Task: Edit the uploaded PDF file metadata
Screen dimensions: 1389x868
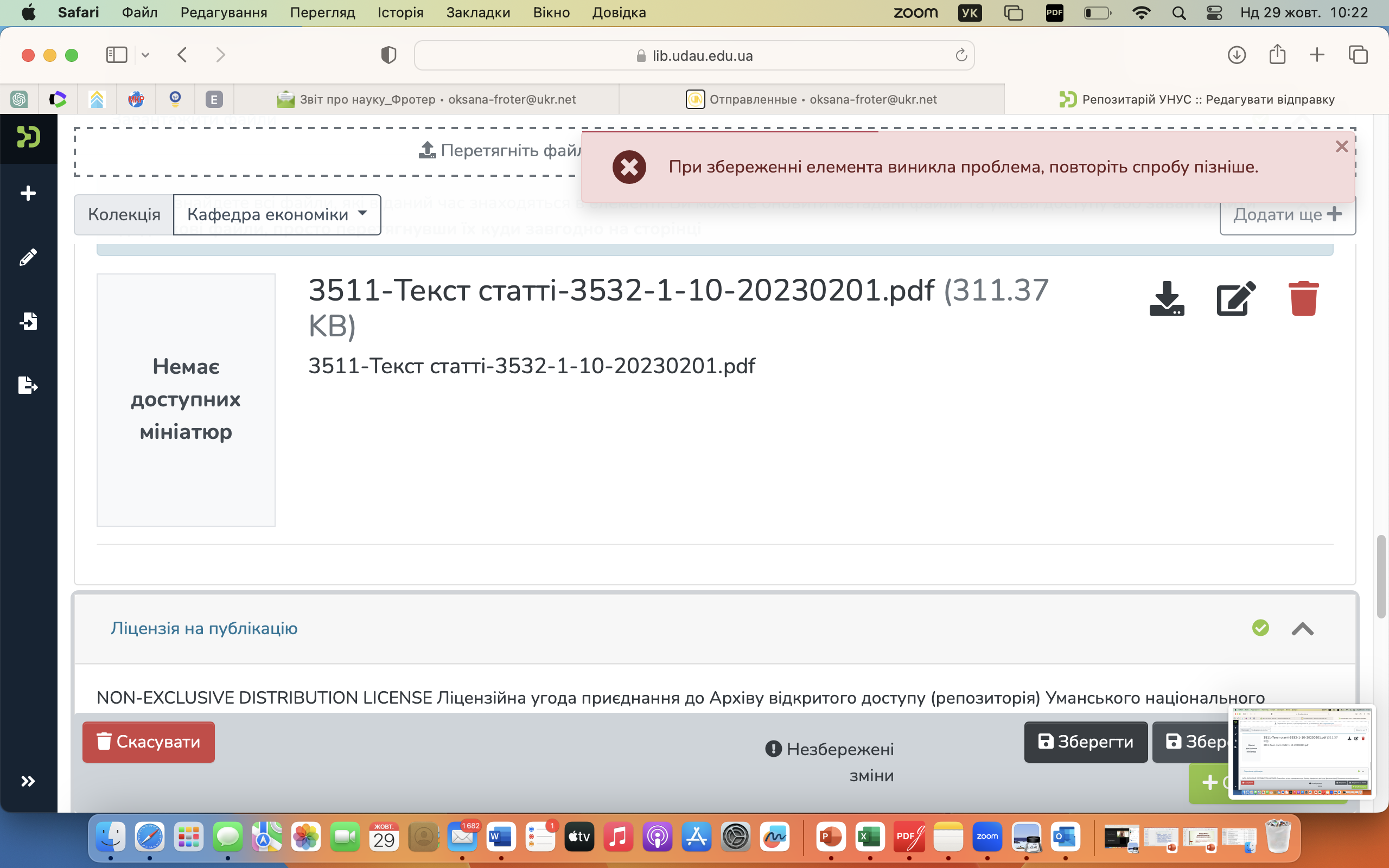Action: click(x=1236, y=298)
